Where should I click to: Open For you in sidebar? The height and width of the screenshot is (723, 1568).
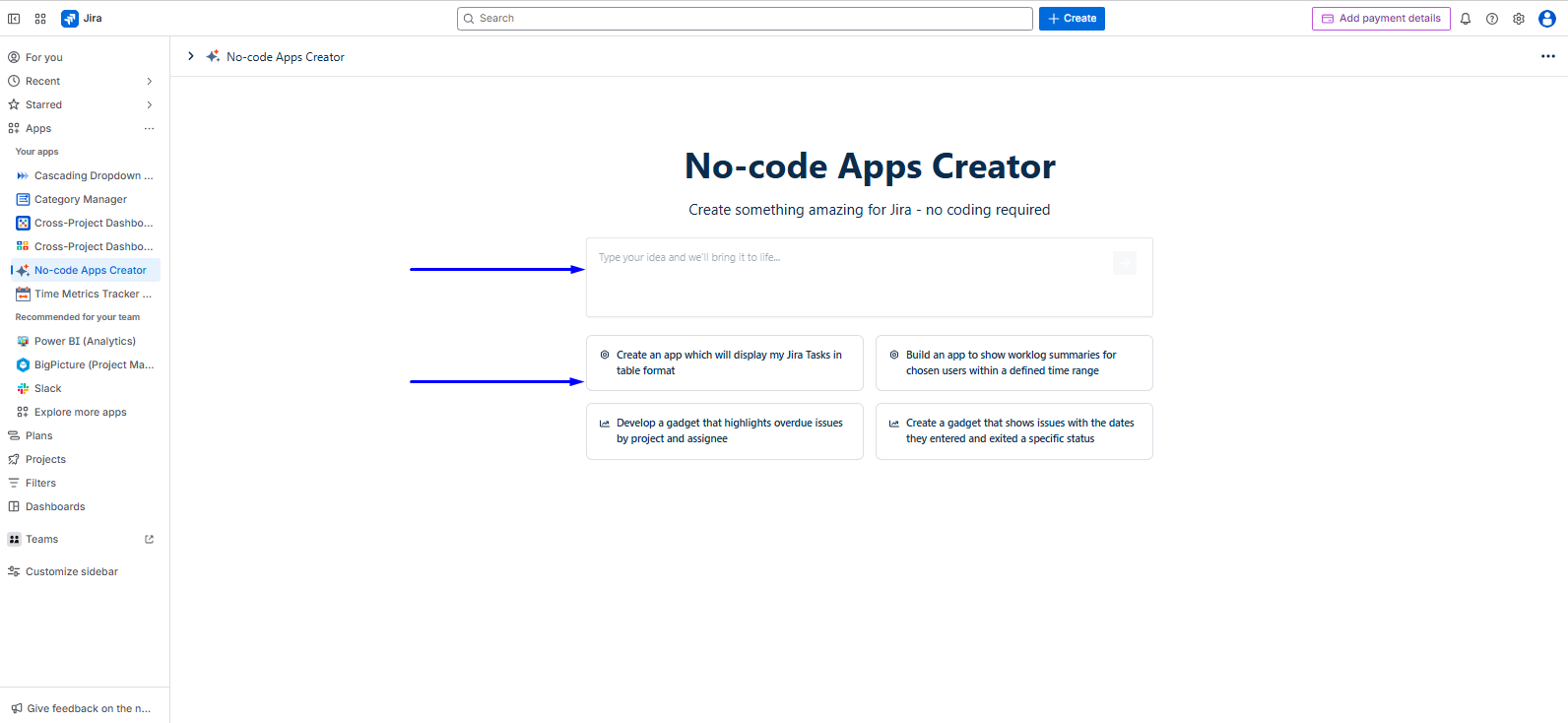point(81,57)
